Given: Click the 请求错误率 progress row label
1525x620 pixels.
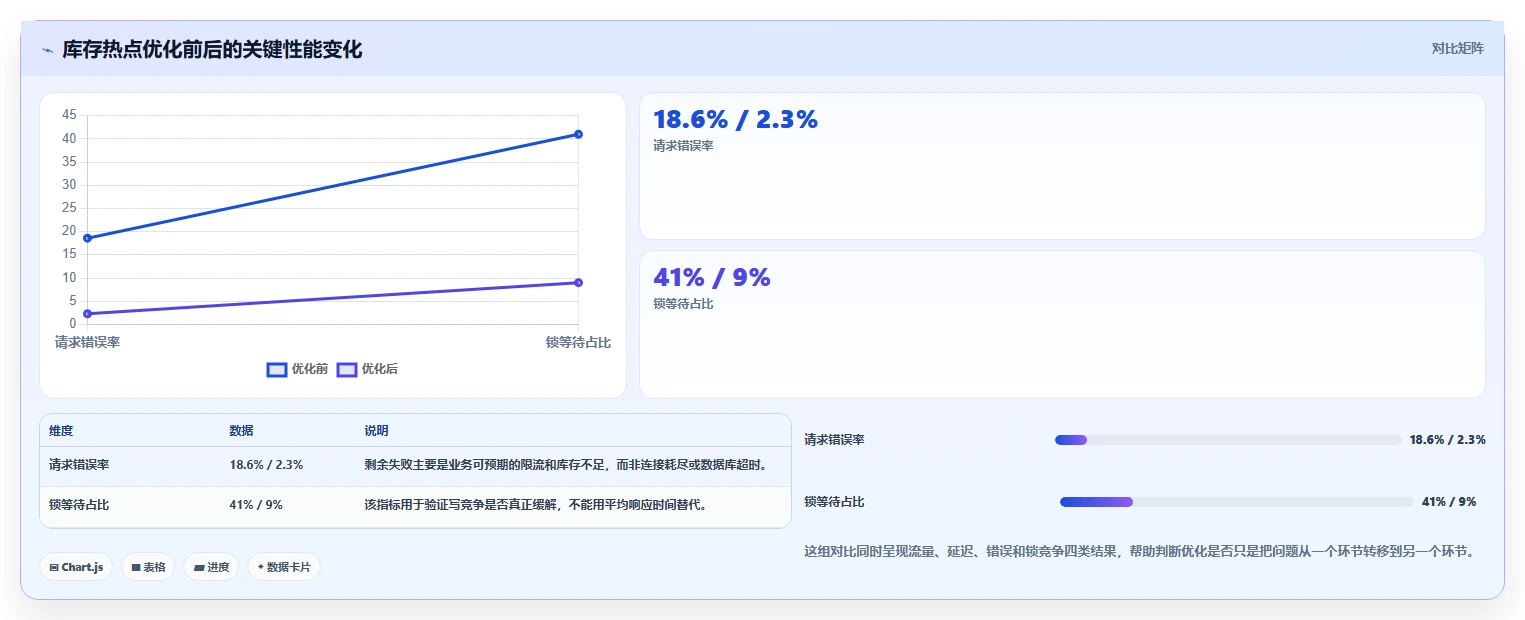Looking at the screenshot, I should coord(834,440).
